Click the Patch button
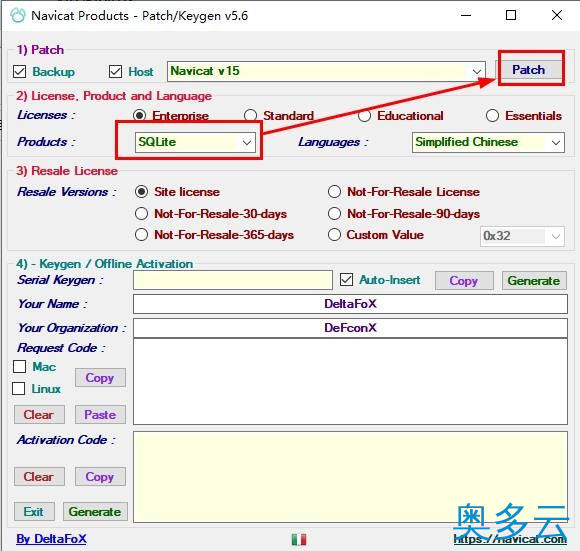The width and height of the screenshot is (580, 551). 528,70
